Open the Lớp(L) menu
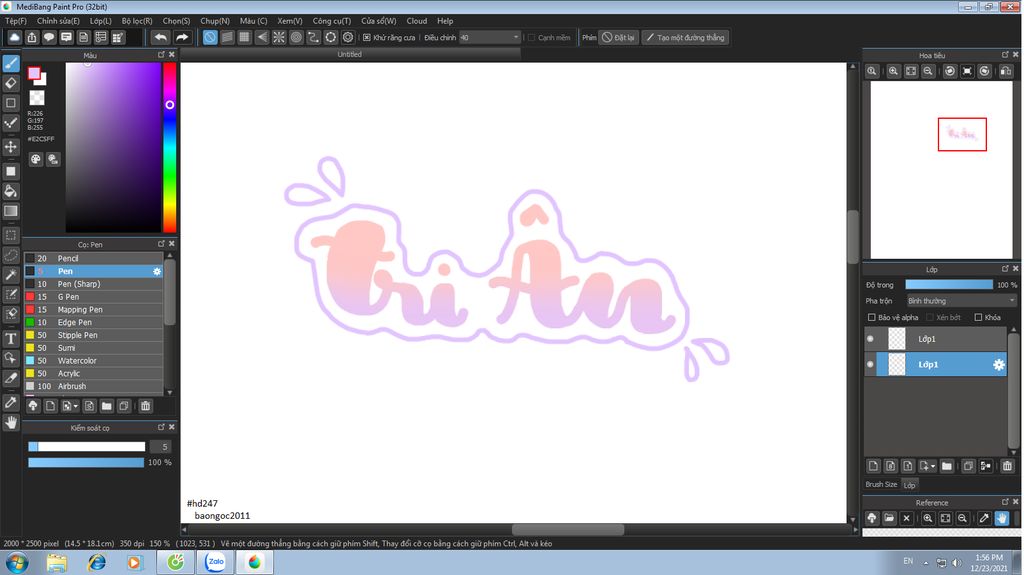Screen dimensions: 1024x575 (x=101, y=21)
